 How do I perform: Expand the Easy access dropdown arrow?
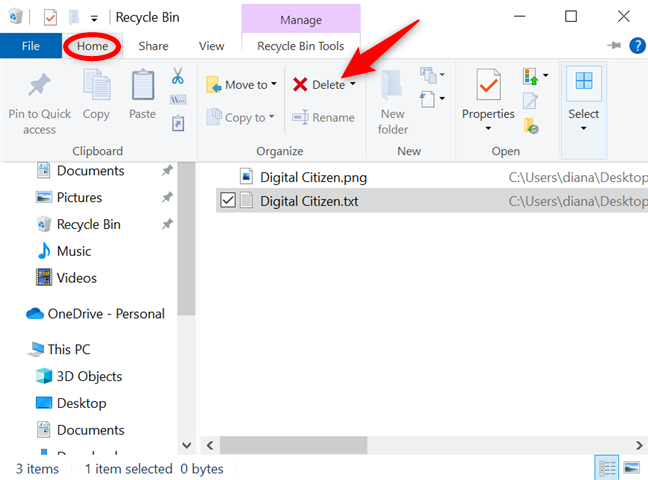442,98
